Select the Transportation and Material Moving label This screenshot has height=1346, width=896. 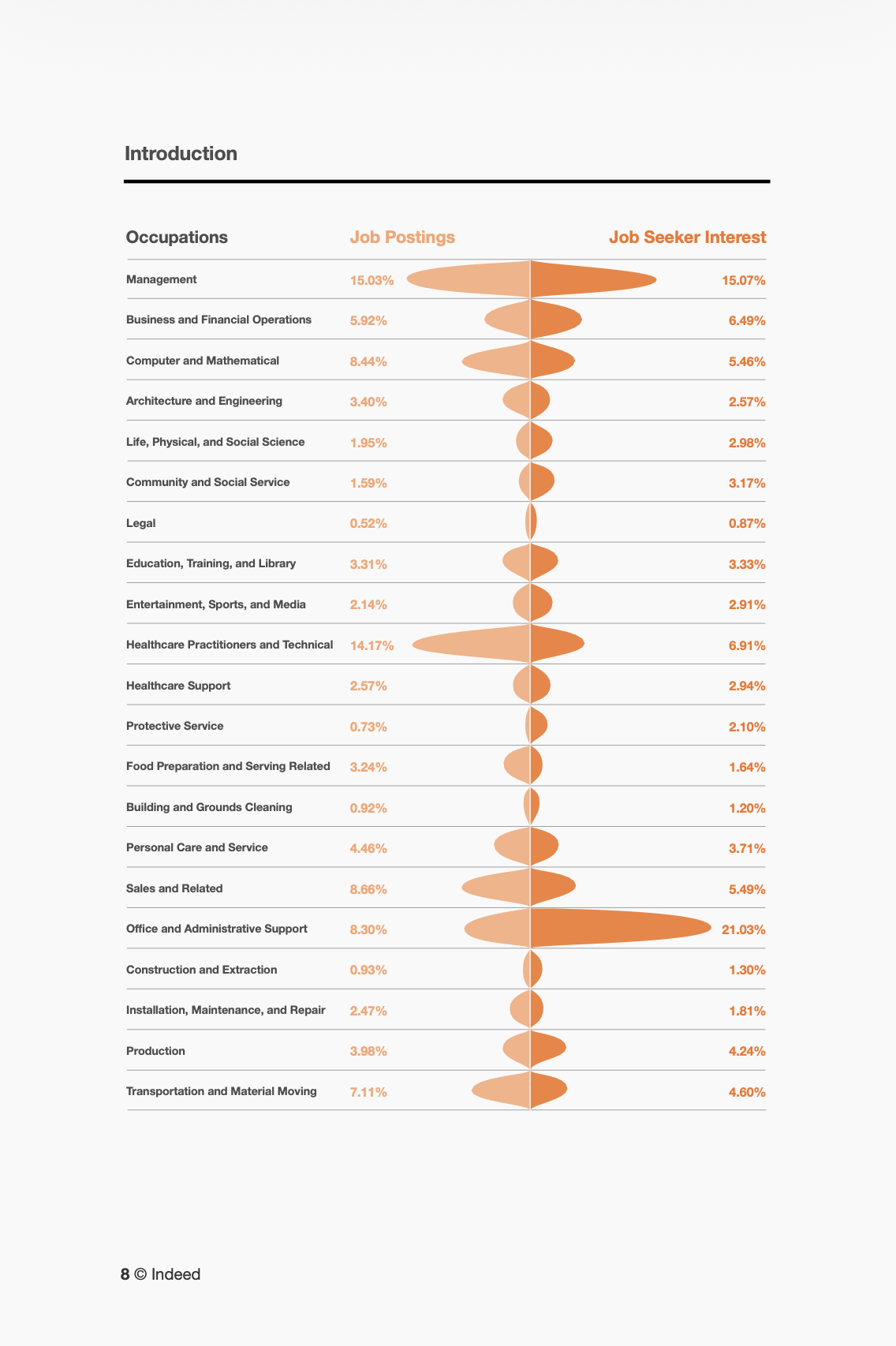click(222, 1091)
